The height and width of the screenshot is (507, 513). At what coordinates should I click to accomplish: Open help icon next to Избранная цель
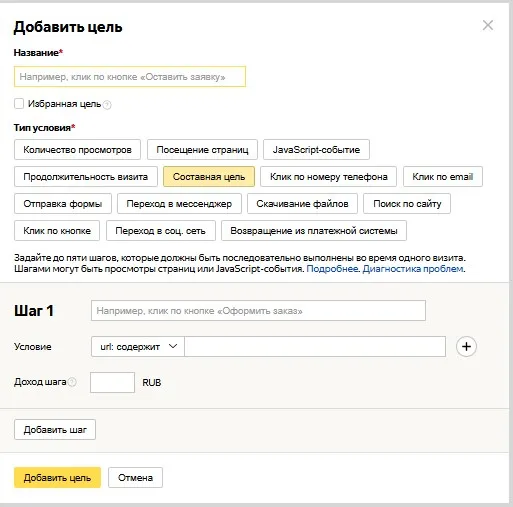pyautogui.click(x=107, y=105)
